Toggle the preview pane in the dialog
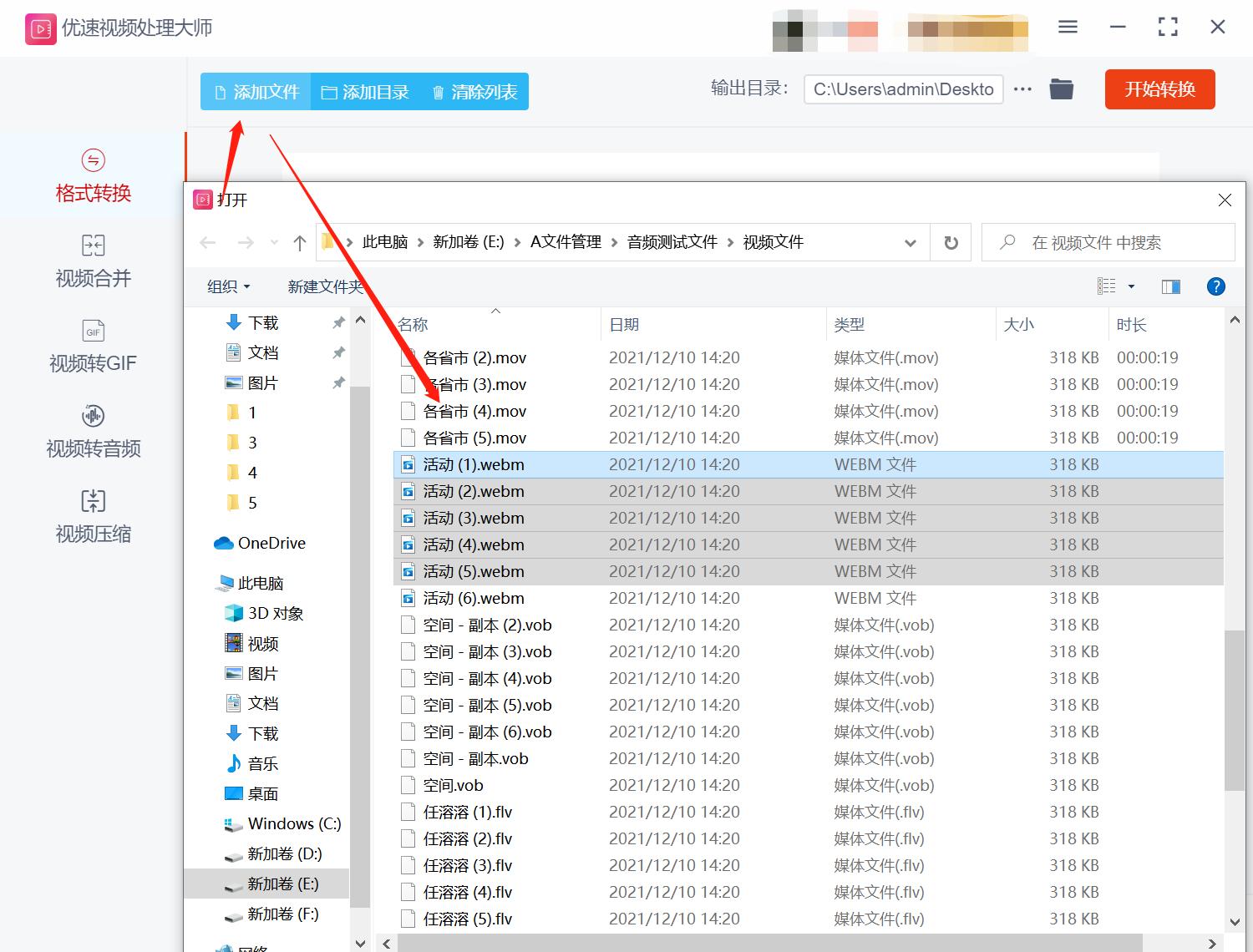 point(1169,286)
